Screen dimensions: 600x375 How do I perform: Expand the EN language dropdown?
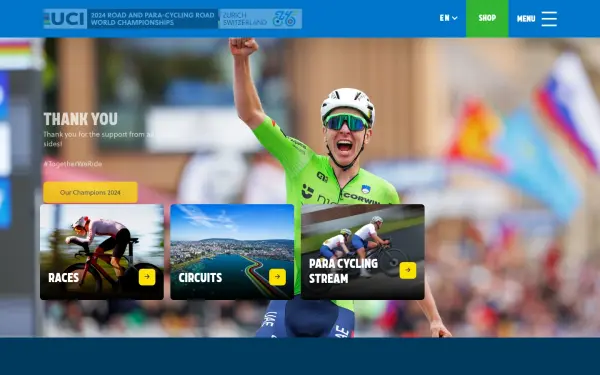448,18
